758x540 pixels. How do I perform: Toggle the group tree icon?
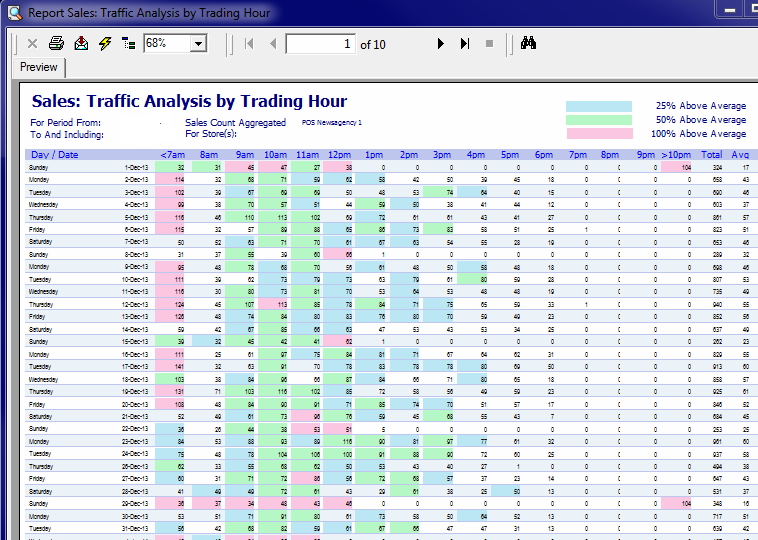pyautogui.click(x=128, y=44)
